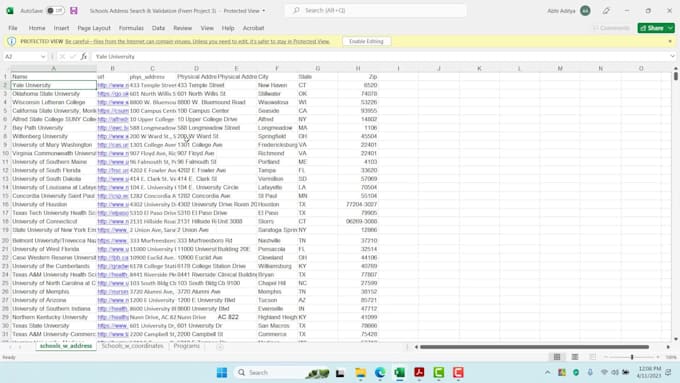The height and width of the screenshot is (383, 680).
Task: Click the purple Save icon
Action: (x=74, y=10)
